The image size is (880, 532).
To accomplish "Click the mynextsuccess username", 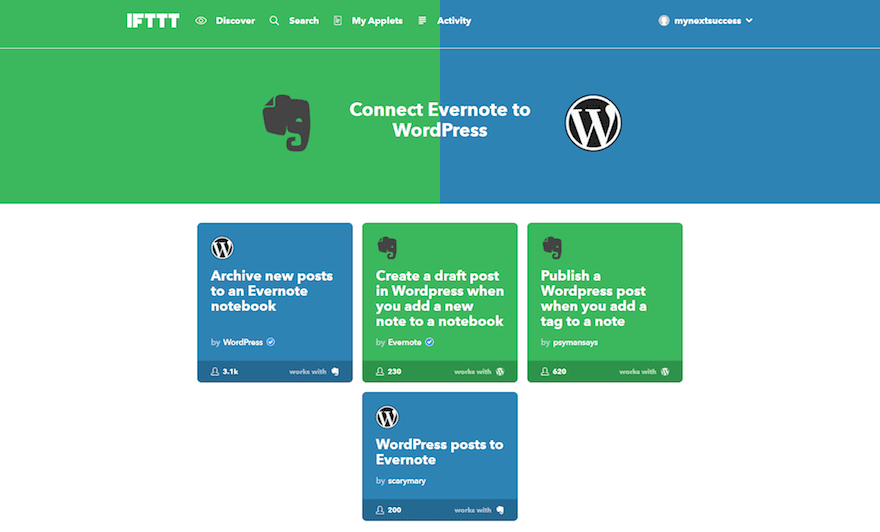I will (708, 21).
